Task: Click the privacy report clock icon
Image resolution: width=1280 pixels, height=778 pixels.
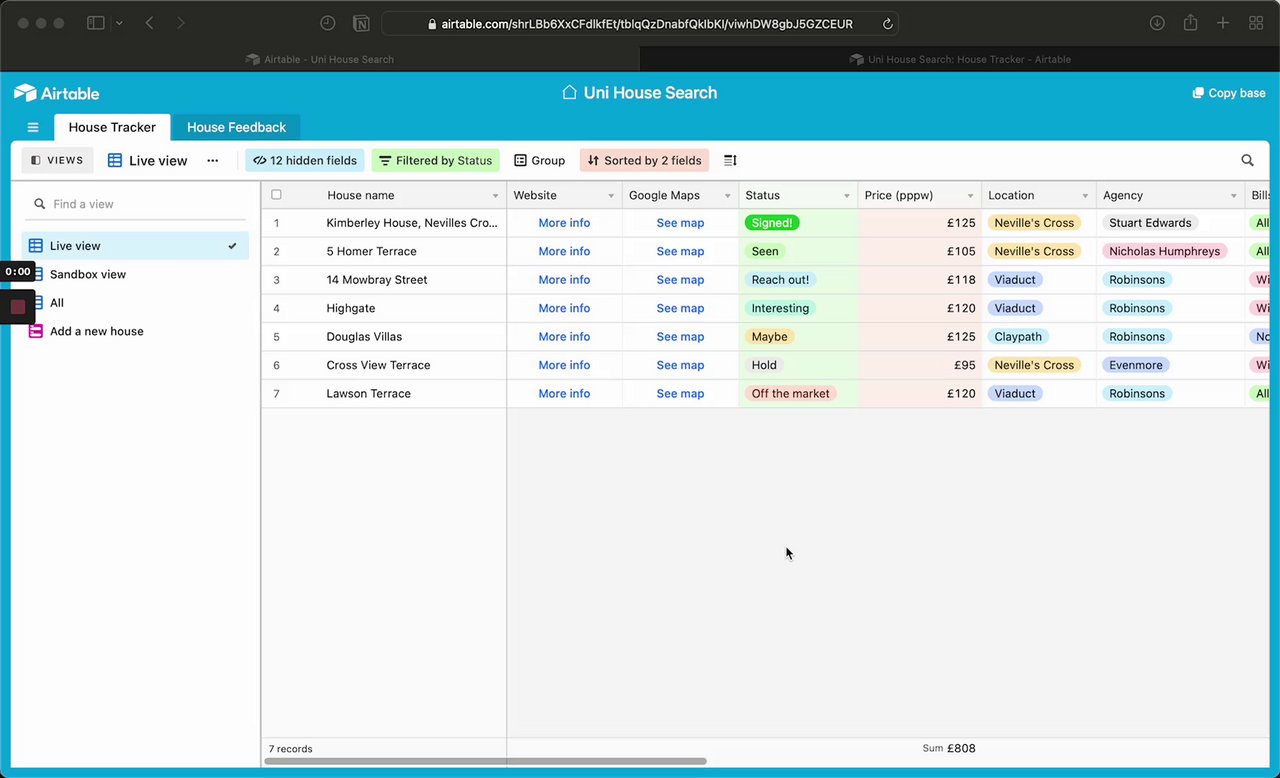Action: tap(328, 23)
